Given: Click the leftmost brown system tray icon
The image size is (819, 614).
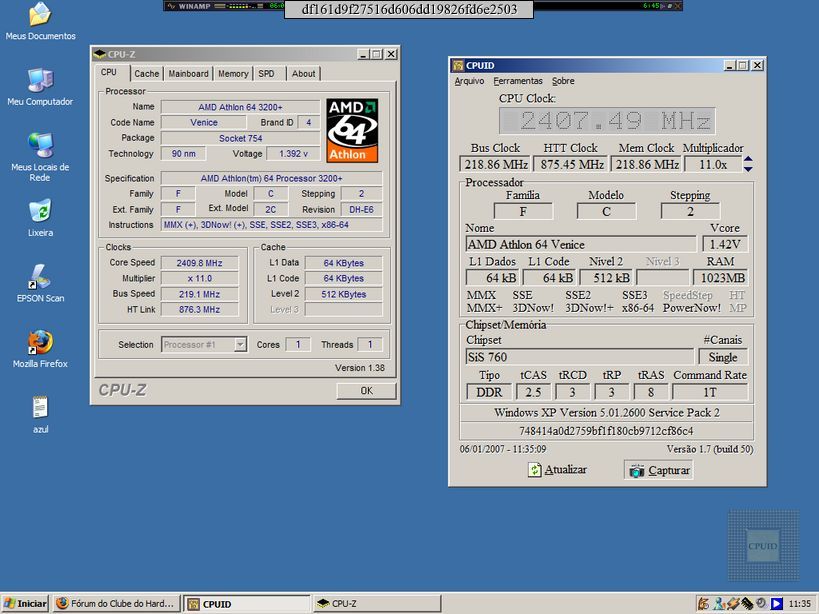Looking at the screenshot, I should click(x=704, y=604).
